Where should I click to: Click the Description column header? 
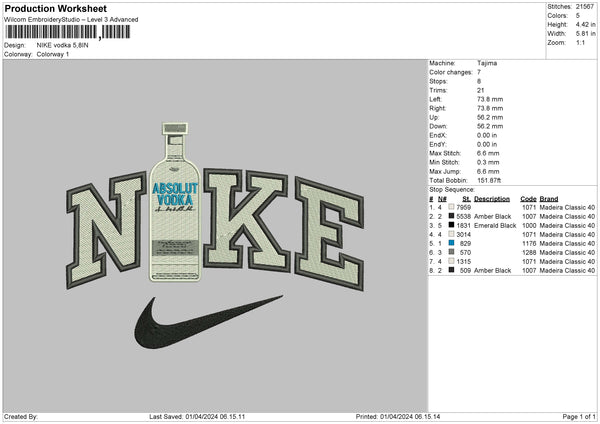click(492, 199)
